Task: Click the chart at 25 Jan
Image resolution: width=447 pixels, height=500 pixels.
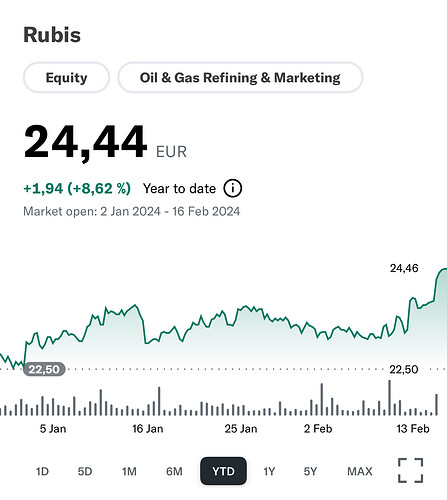Action: [x=241, y=428]
